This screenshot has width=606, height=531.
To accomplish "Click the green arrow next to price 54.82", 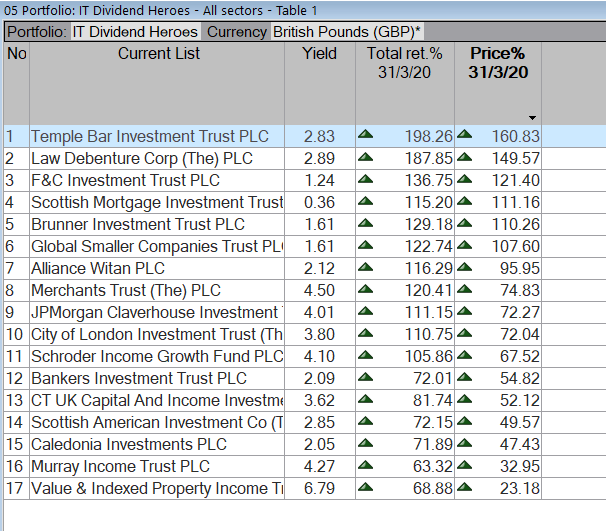I will coord(464,378).
